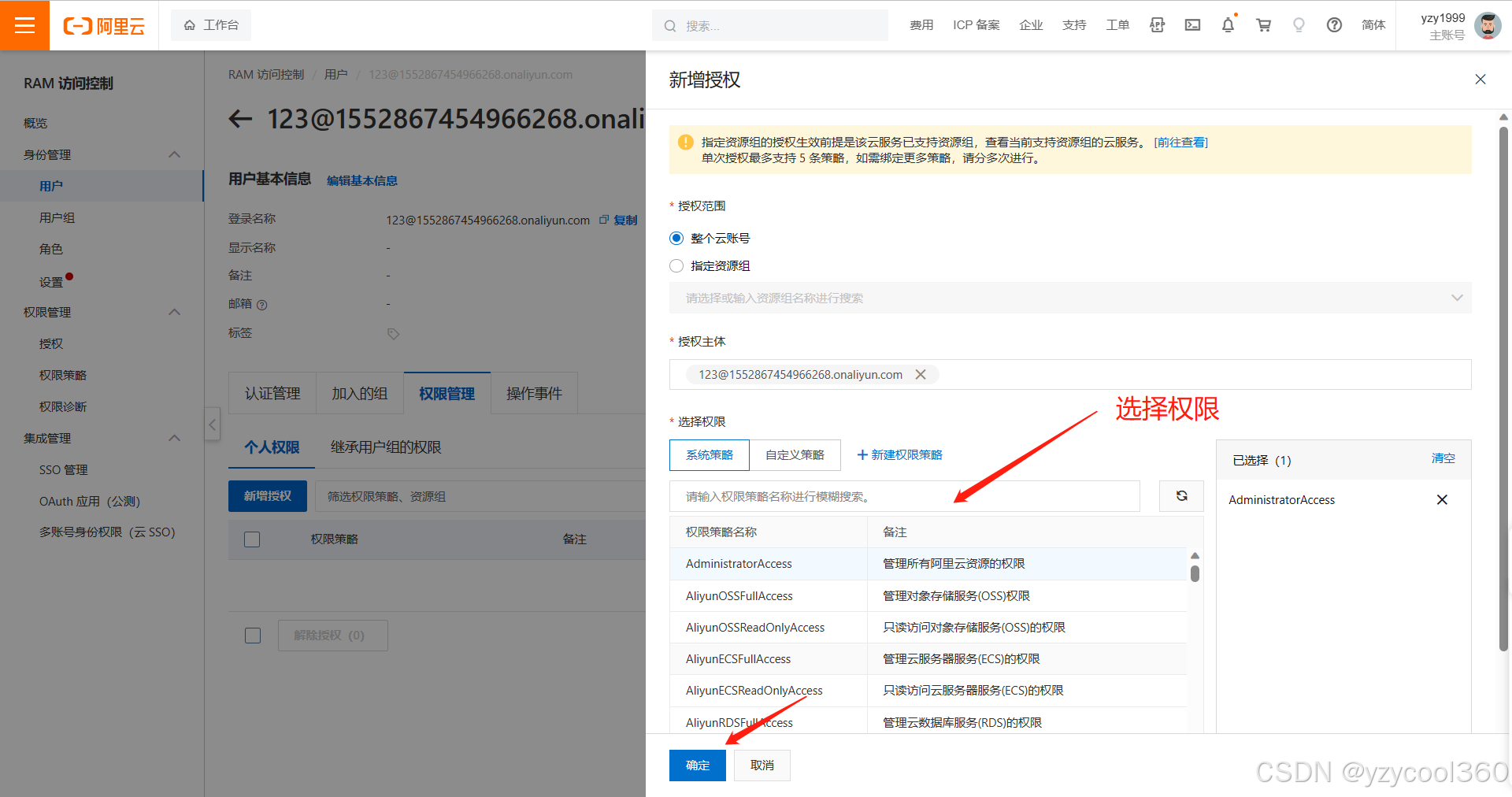The image size is (1512, 797).
Task: Select the 整个云账号 radio option
Action: pyautogui.click(x=676, y=238)
